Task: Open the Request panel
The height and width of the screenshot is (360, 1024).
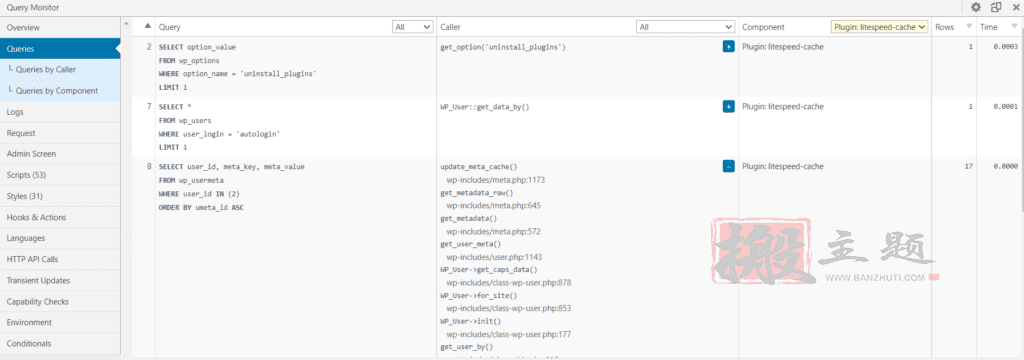Action: pyautogui.click(x=60, y=133)
